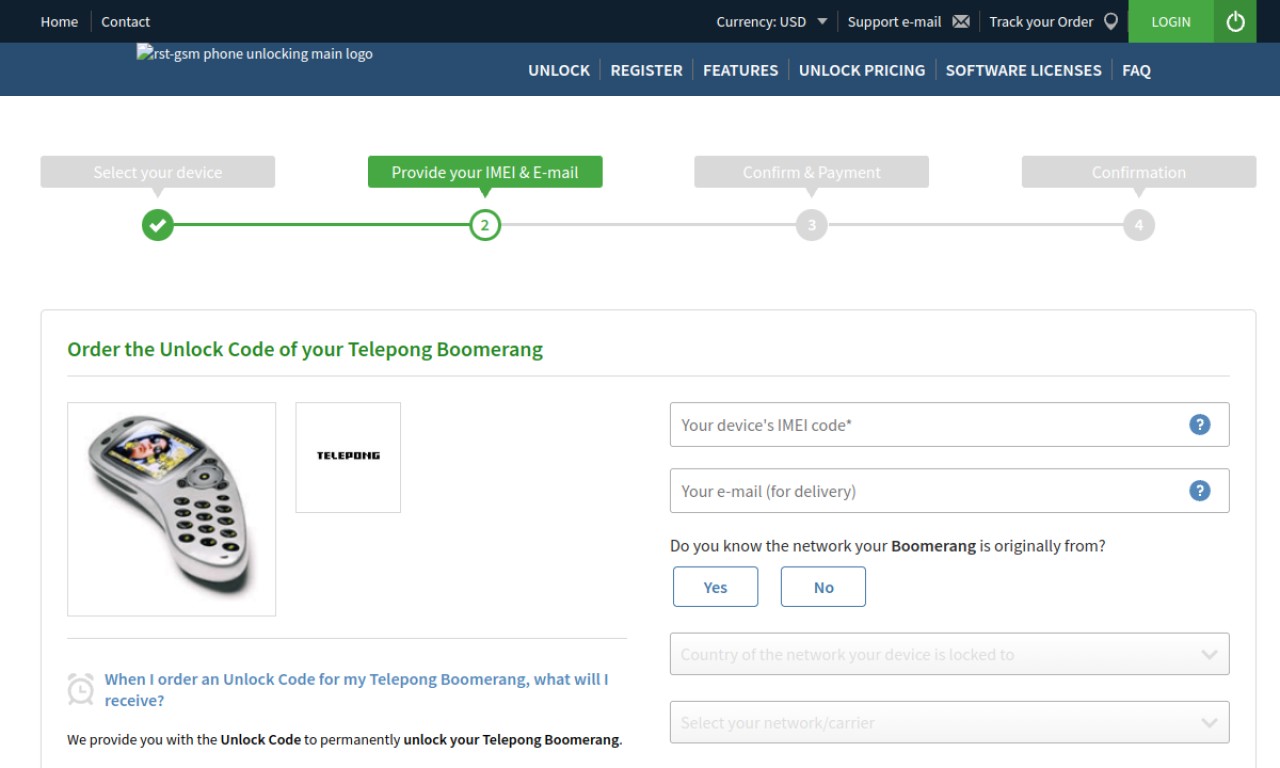This screenshot has width=1280, height=768.
Task: Click the 'Do you know the network' question text
Action: tap(888, 546)
